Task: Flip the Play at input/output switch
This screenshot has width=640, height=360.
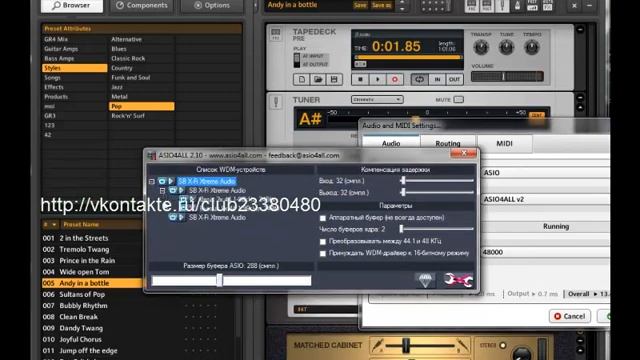Action: pos(297,60)
